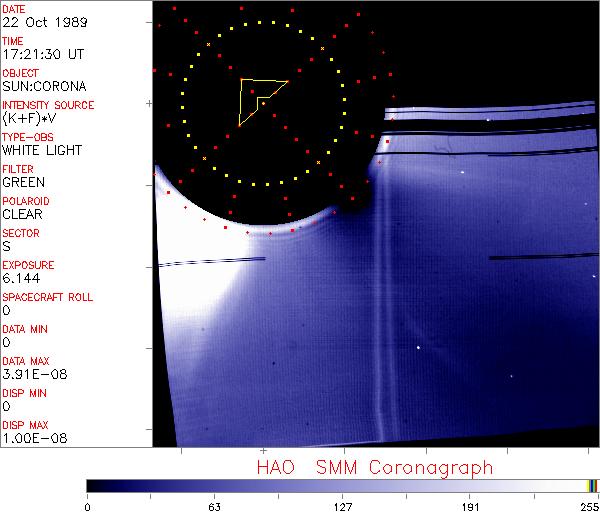Click the time value '17:21:30 UT'

pos(43,55)
